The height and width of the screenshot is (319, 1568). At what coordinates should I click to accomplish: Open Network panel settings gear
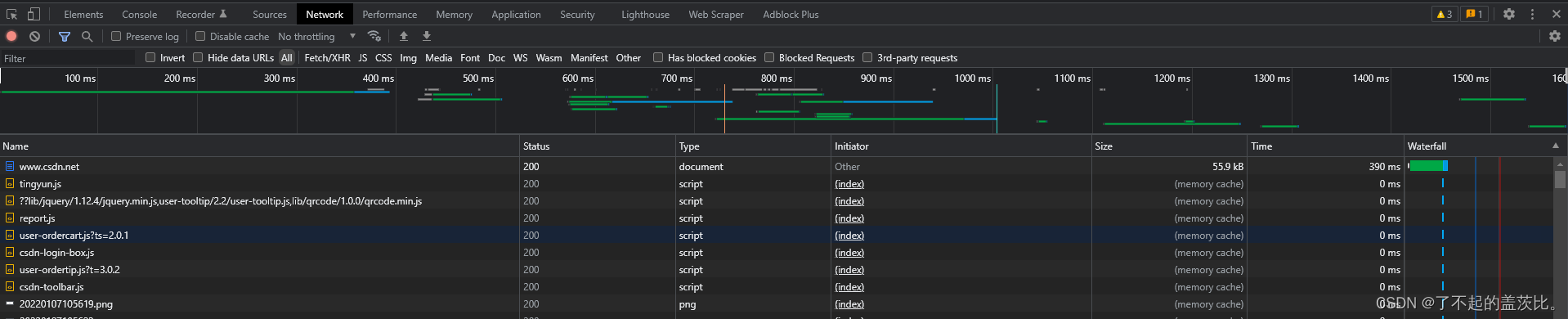[1555, 36]
